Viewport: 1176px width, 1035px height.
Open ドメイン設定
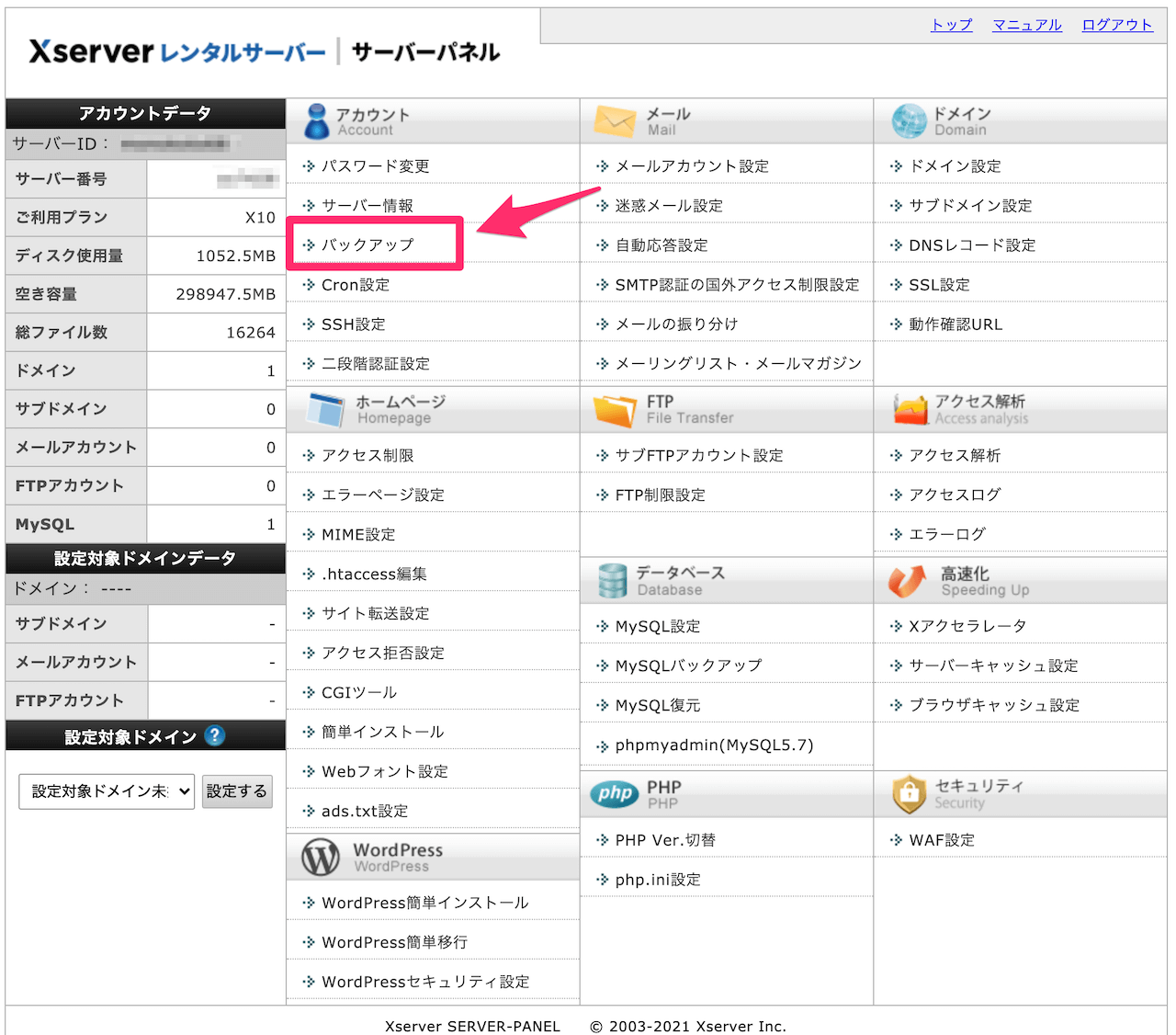[x=955, y=166]
